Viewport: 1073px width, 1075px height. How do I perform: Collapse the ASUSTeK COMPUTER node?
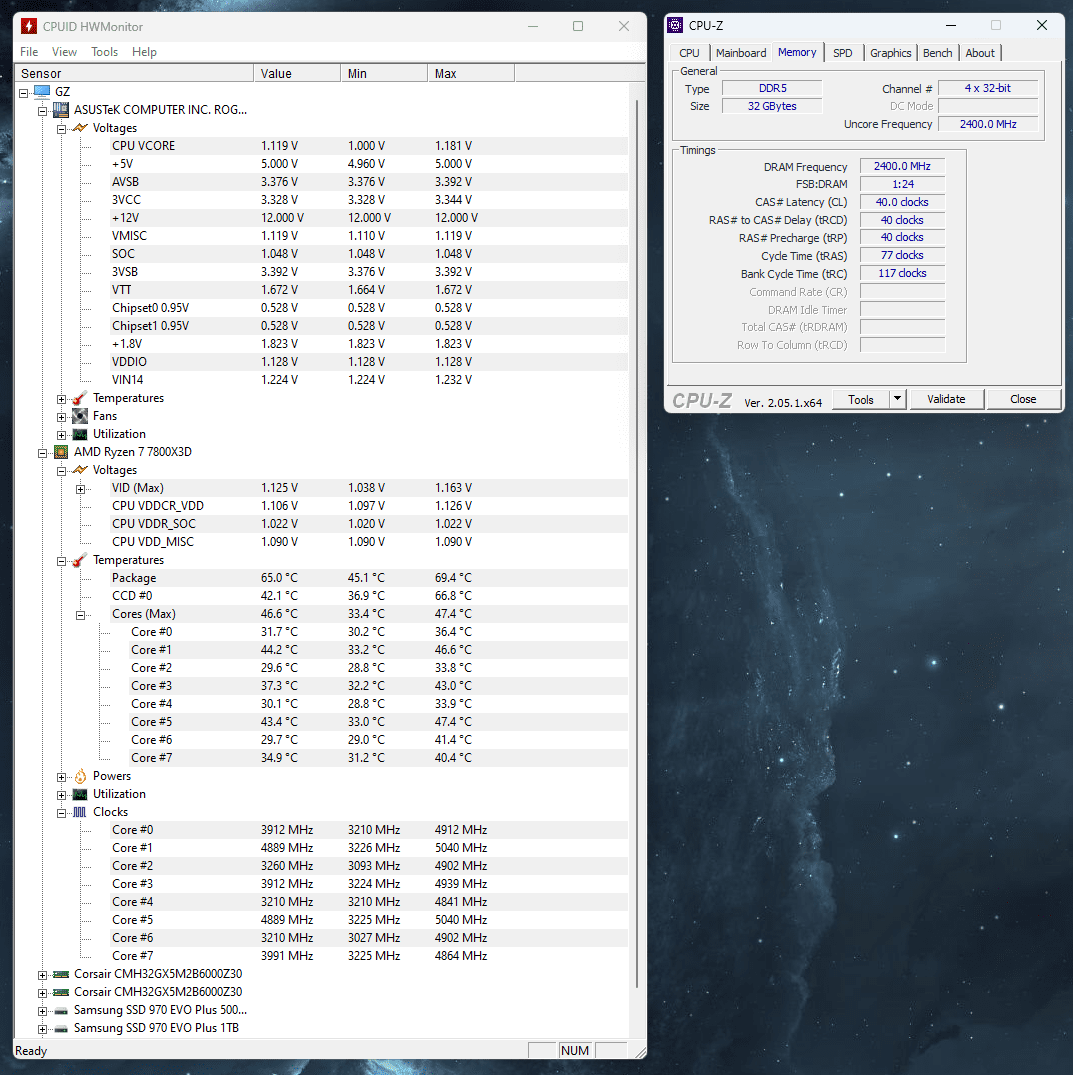[43, 110]
